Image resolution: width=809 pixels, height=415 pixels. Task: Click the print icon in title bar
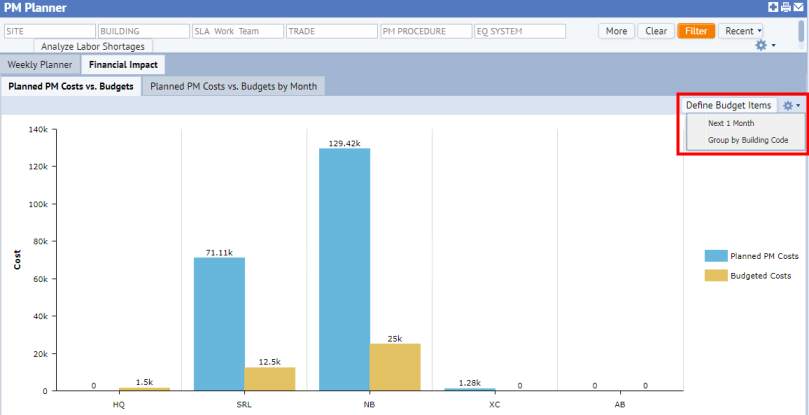pos(786,7)
